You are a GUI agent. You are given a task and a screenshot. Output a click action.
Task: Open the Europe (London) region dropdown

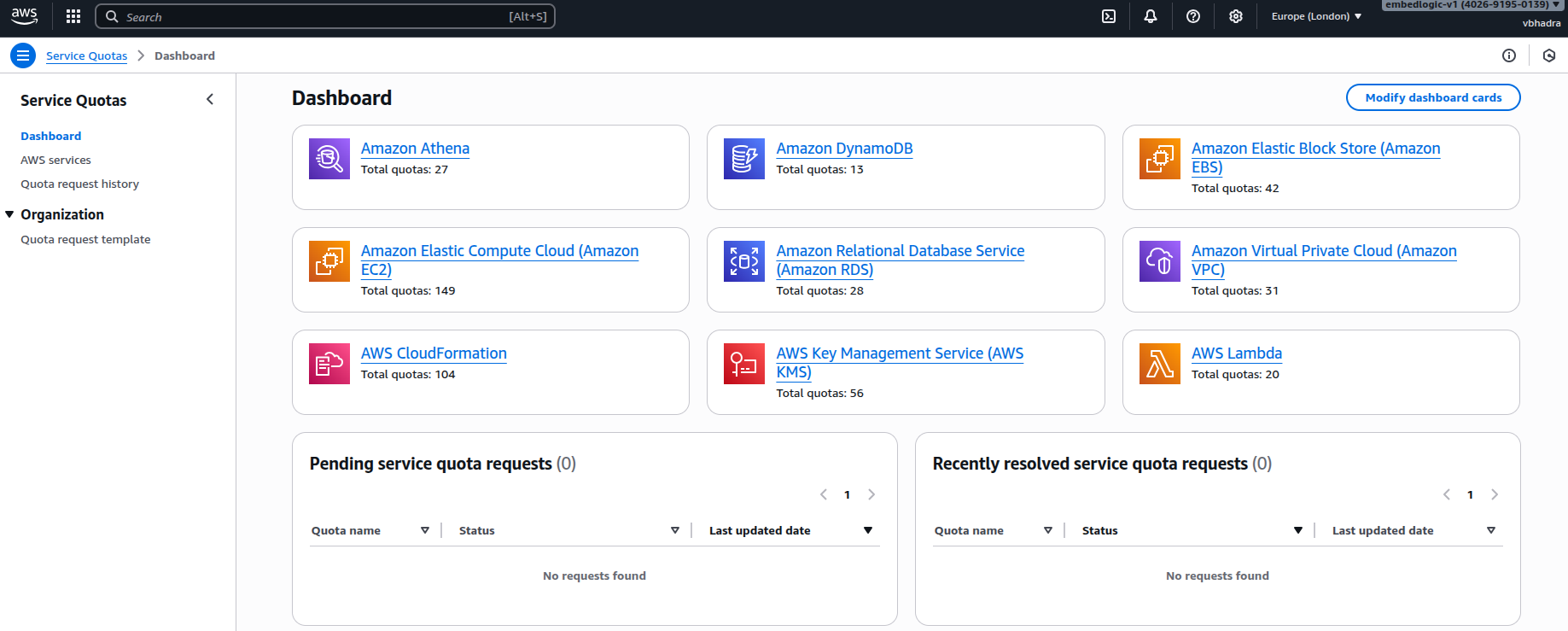pos(1315,16)
